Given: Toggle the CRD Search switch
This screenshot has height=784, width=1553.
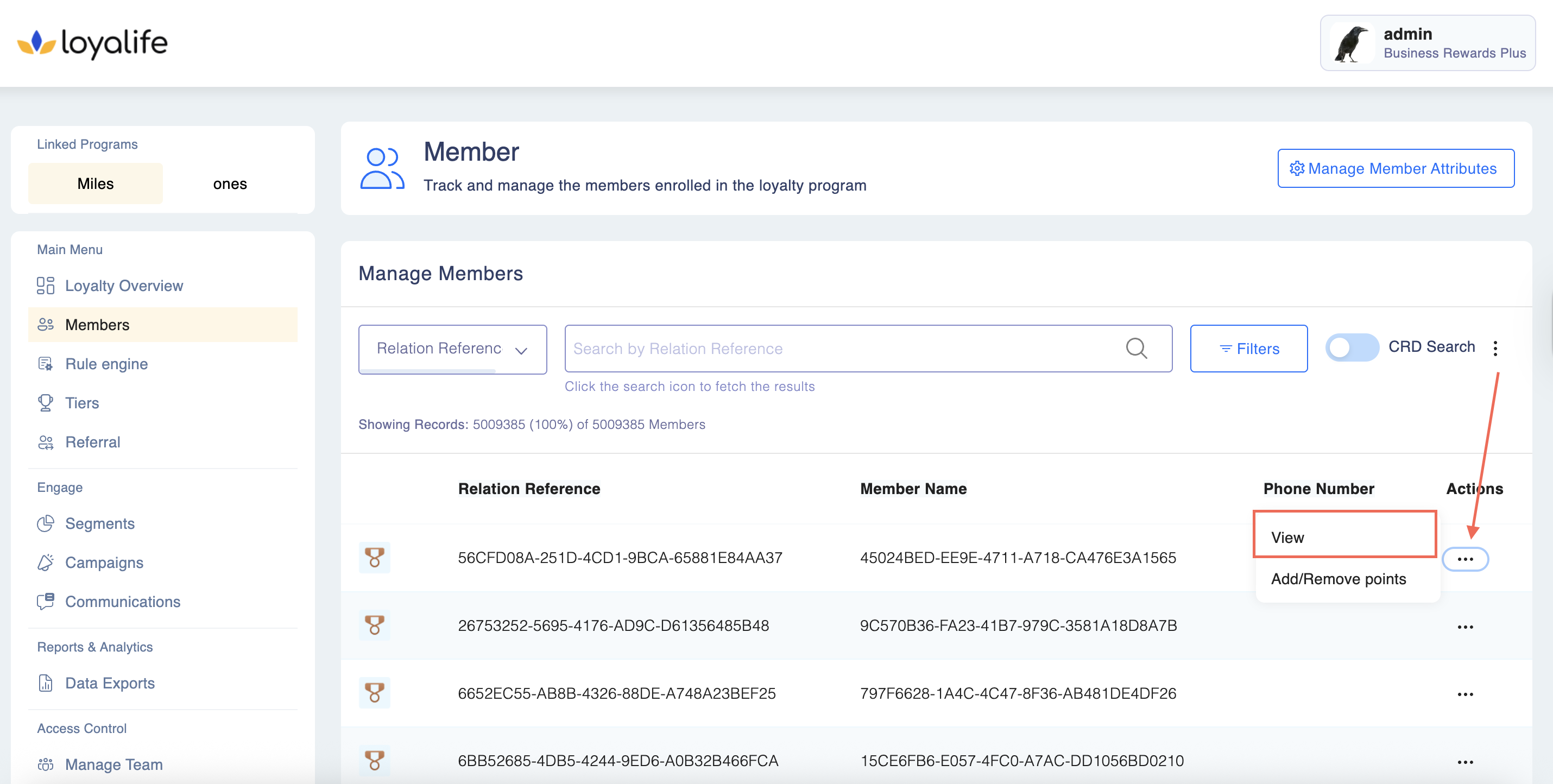Looking at the screenshot, I should (1351, 347).
